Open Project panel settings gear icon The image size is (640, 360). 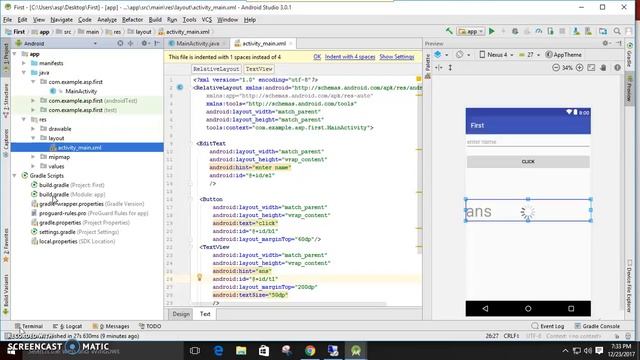point(144,43)
